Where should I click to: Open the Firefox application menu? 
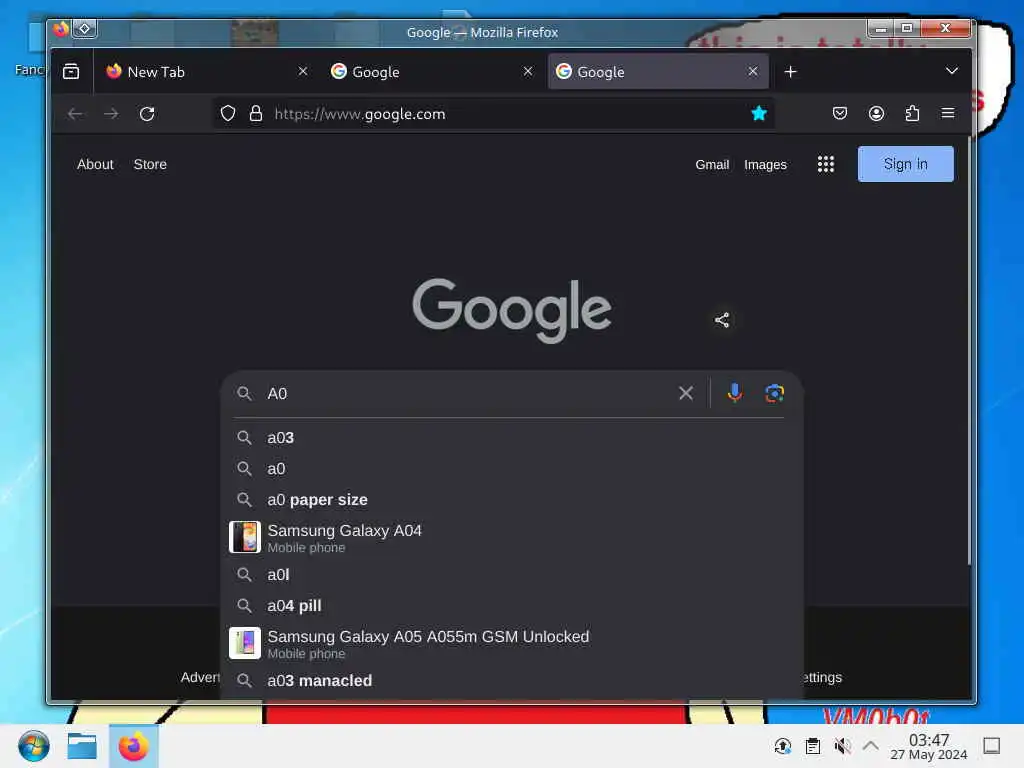tap(948, 114)
